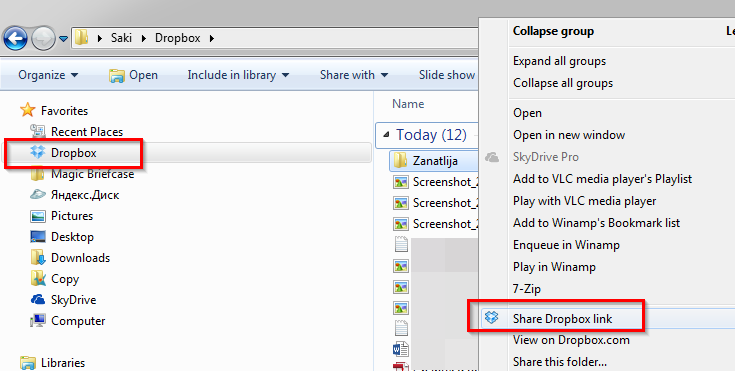The height and width of the screenshot is (371, 735).
Task: Click Collapse group in context menu
Action: (x=553, y=31)
